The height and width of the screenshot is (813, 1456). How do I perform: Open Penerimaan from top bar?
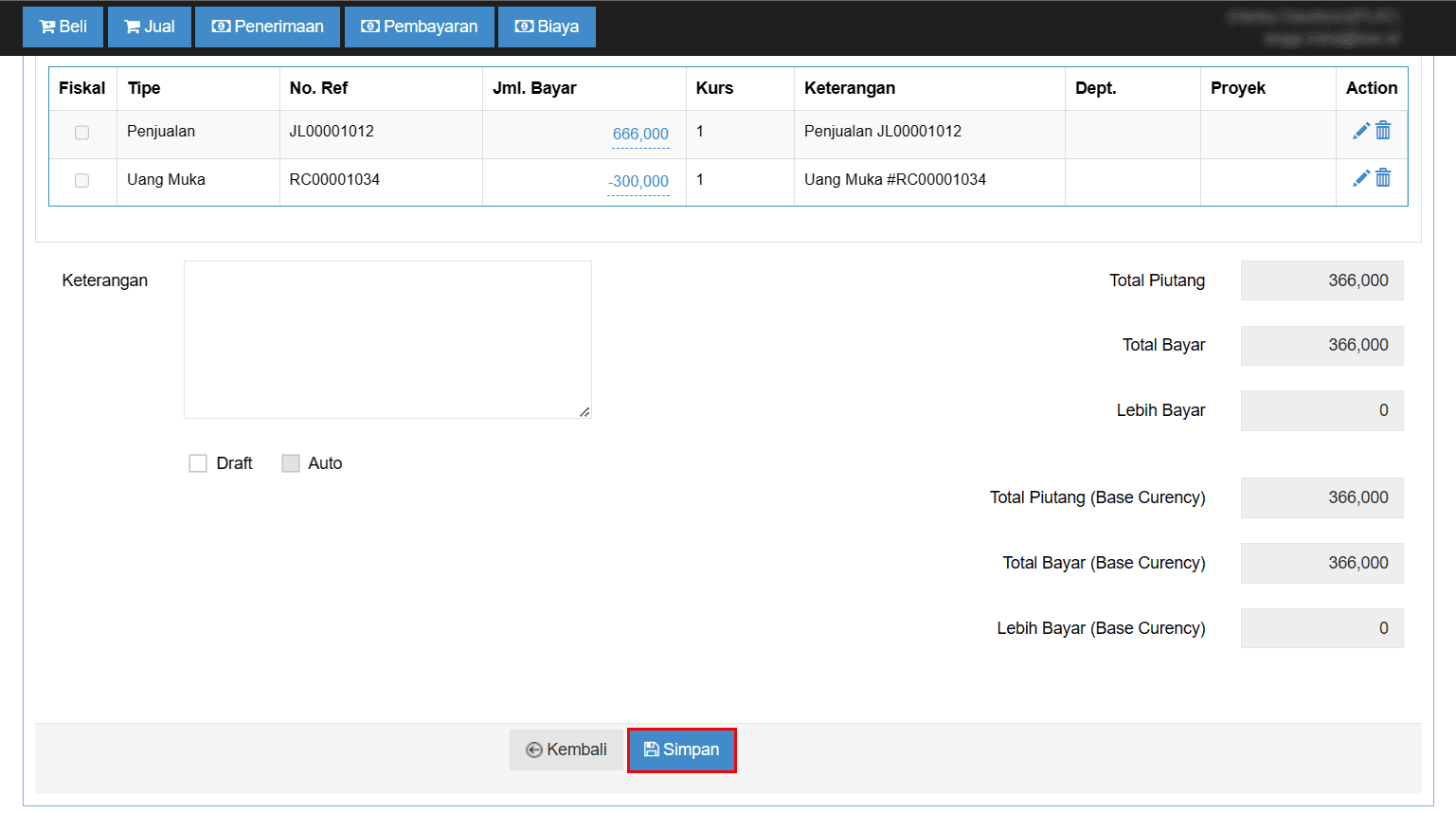(267, 27)
